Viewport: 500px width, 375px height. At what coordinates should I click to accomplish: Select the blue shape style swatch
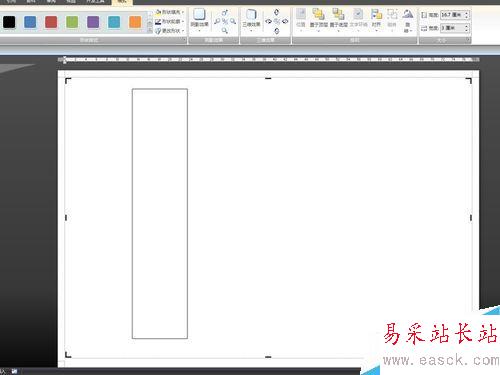(x=30, y=22)
